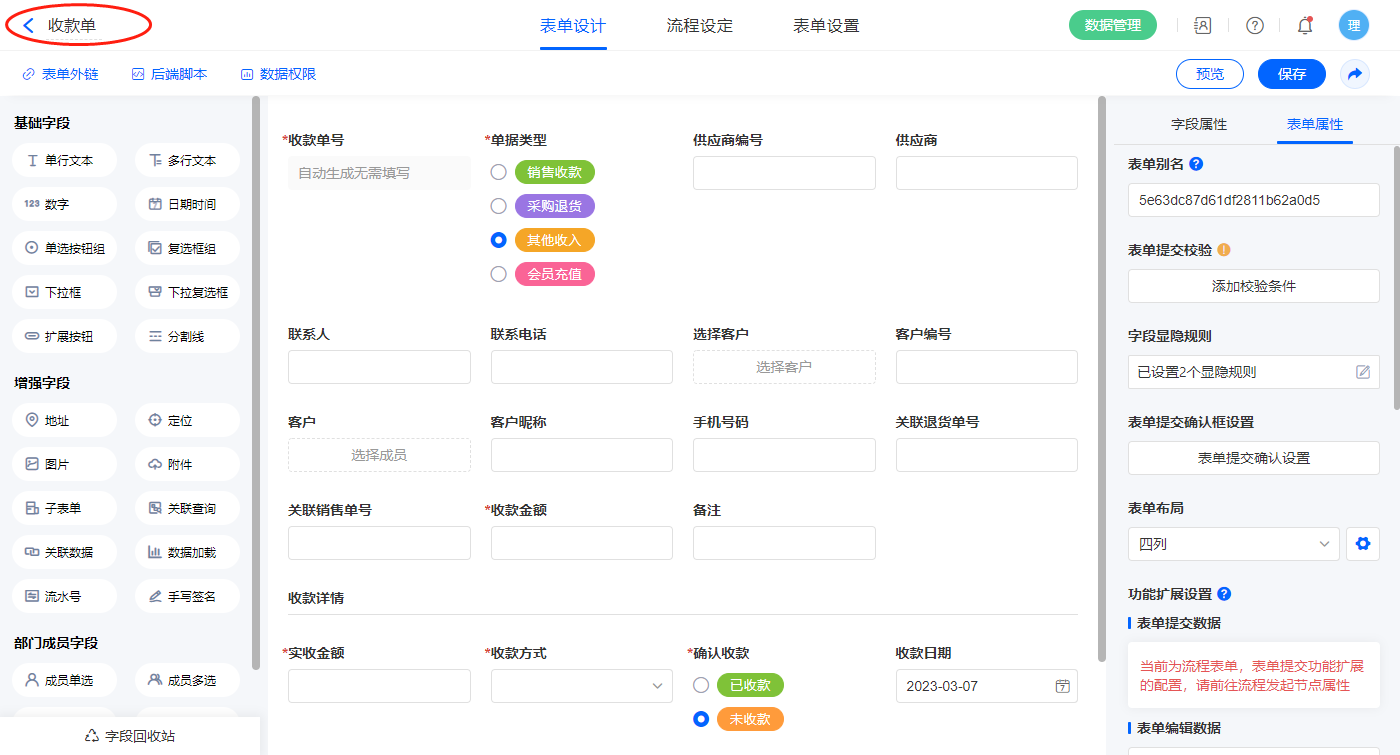The height and width of the screenshot is (755, 1400).
Task: Open the 收款方式 dropdown
Action: (581, 686)
